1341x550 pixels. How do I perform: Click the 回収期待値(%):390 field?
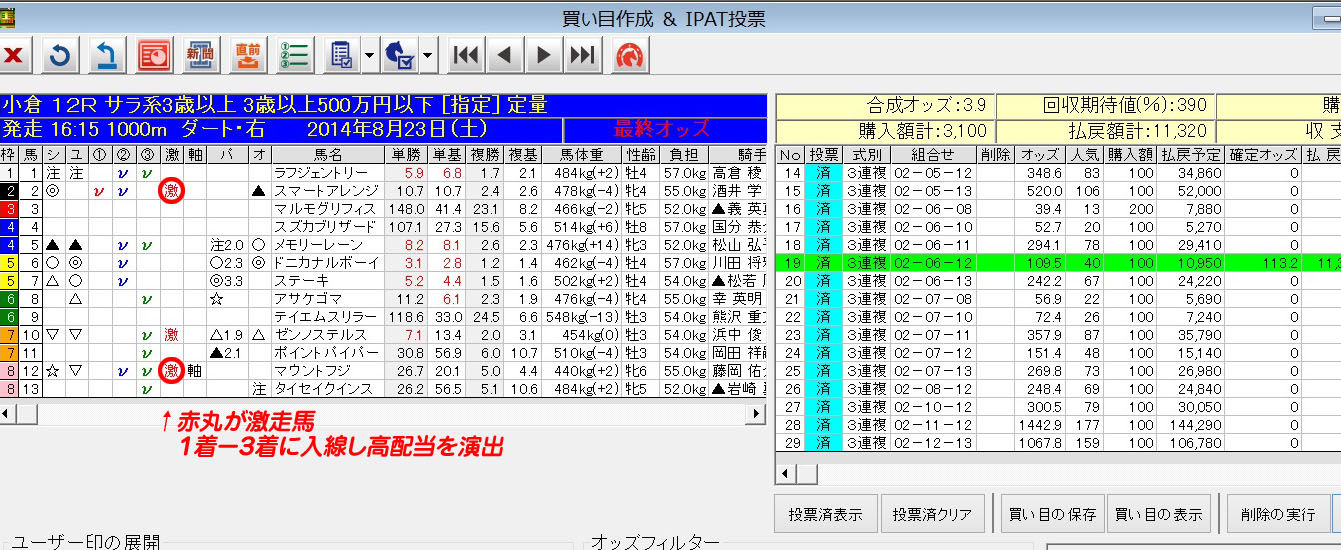click(x=1105, y=105)
